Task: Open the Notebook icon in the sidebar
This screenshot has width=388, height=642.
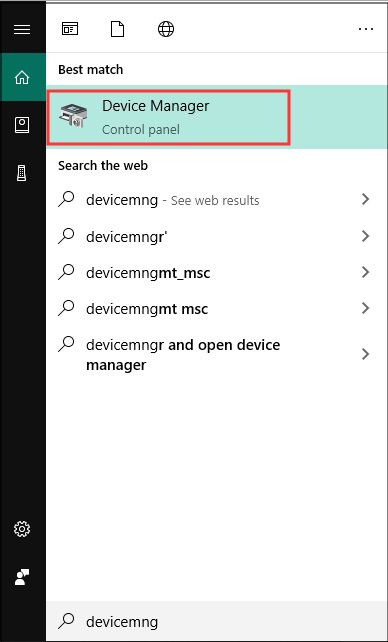Action: (22, 125)
